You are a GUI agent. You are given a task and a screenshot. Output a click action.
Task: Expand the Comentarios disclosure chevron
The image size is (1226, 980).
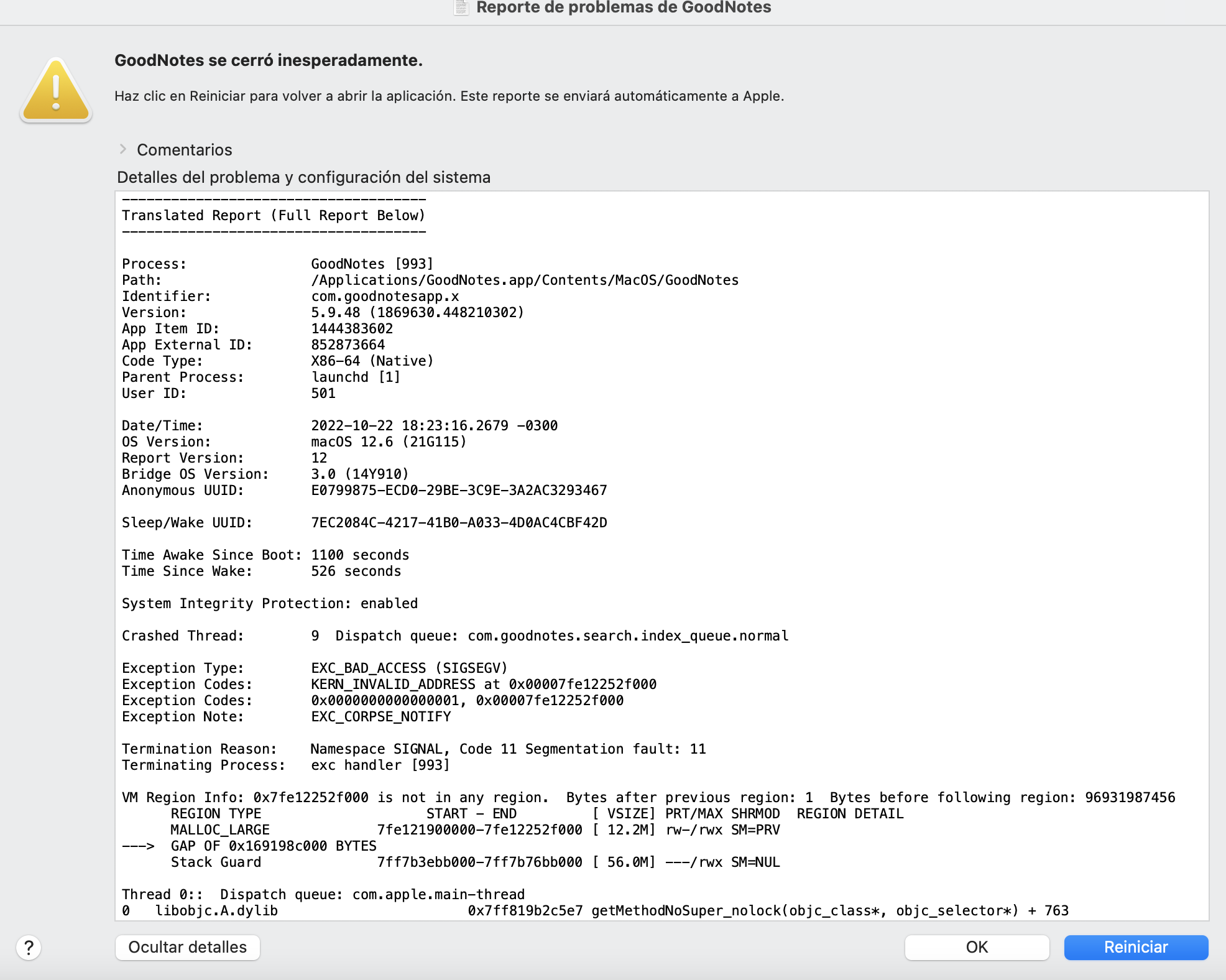[123, 149]
